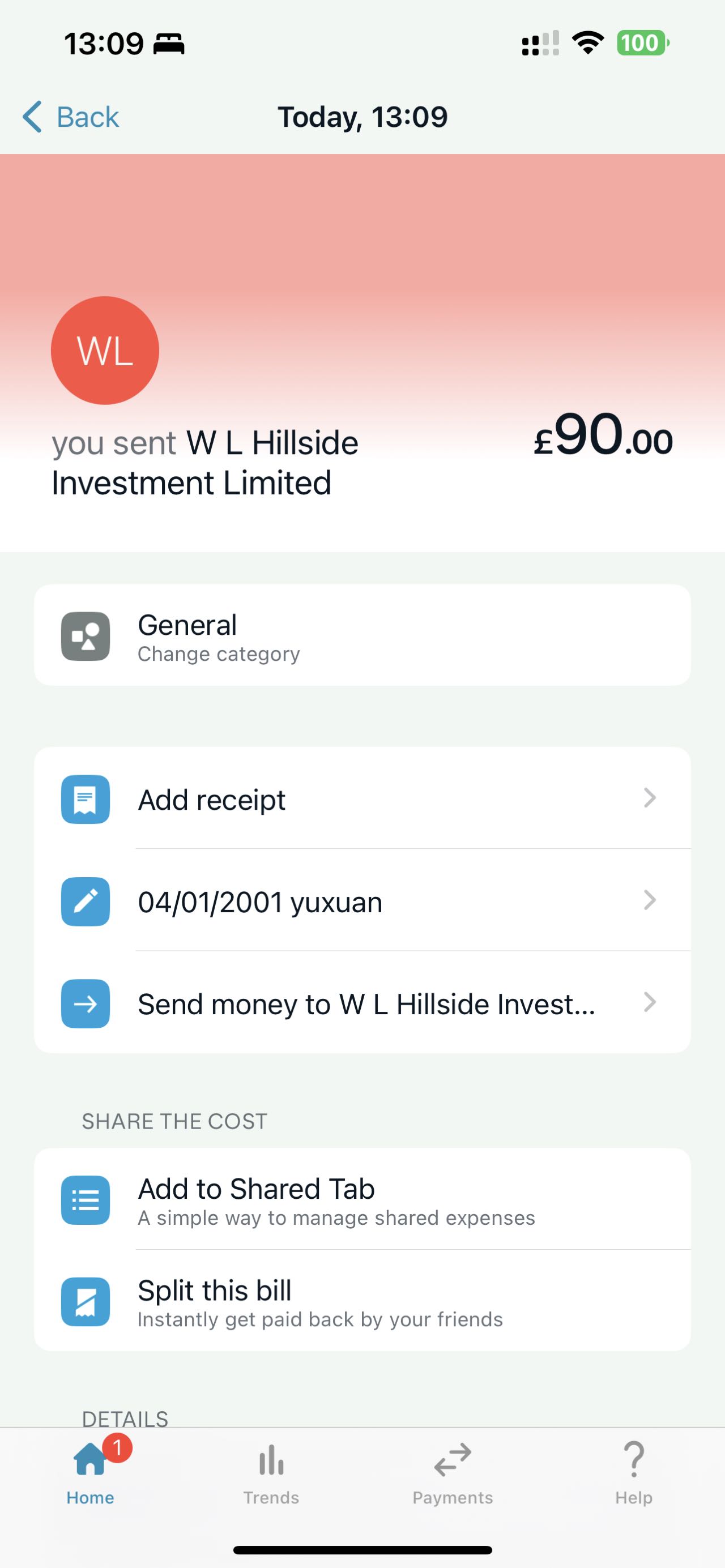Go back using the Back button
This screenshot has width=725, height=1568.
click(71, 116)
